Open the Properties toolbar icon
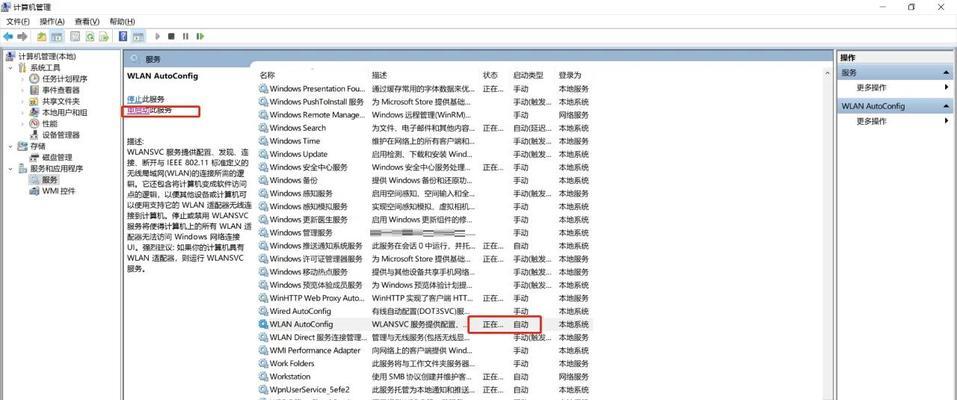This screenshot has width=957, height=400. tap(75, 37)
